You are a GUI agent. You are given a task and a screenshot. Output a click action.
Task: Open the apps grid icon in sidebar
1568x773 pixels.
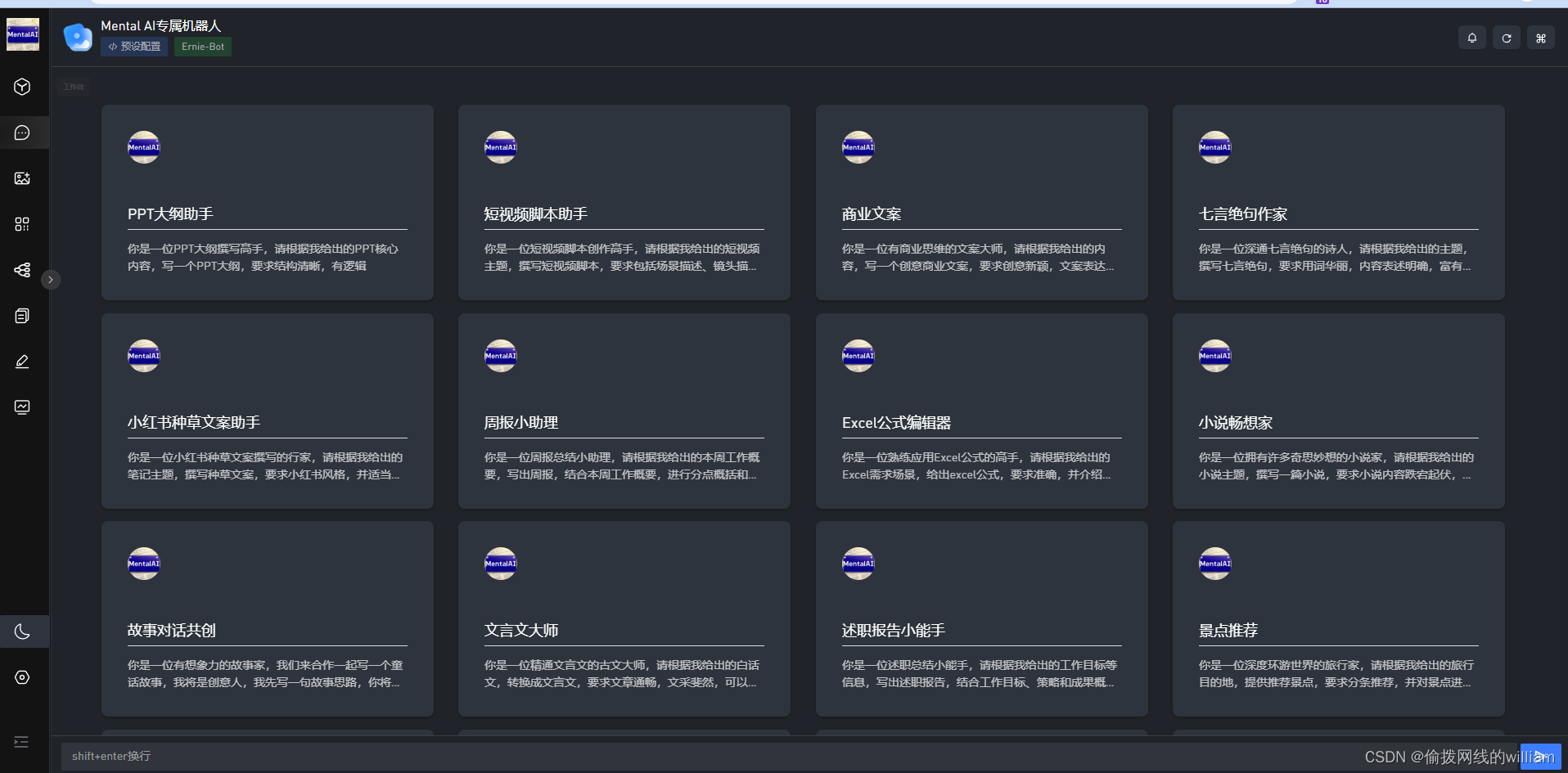tap(21, 224)
